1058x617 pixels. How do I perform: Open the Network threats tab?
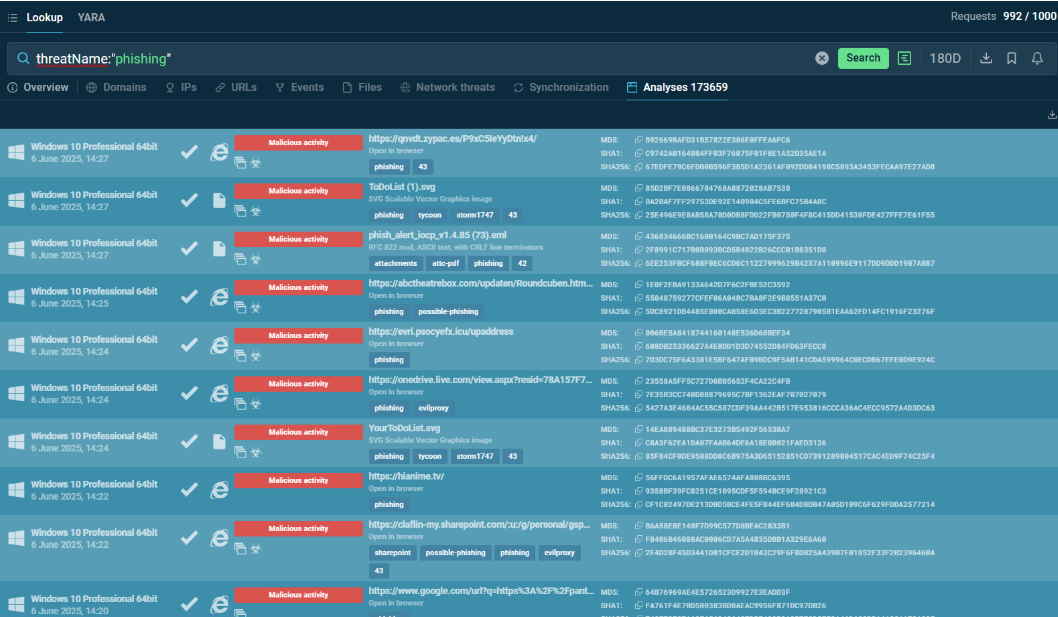pos(447,87)
